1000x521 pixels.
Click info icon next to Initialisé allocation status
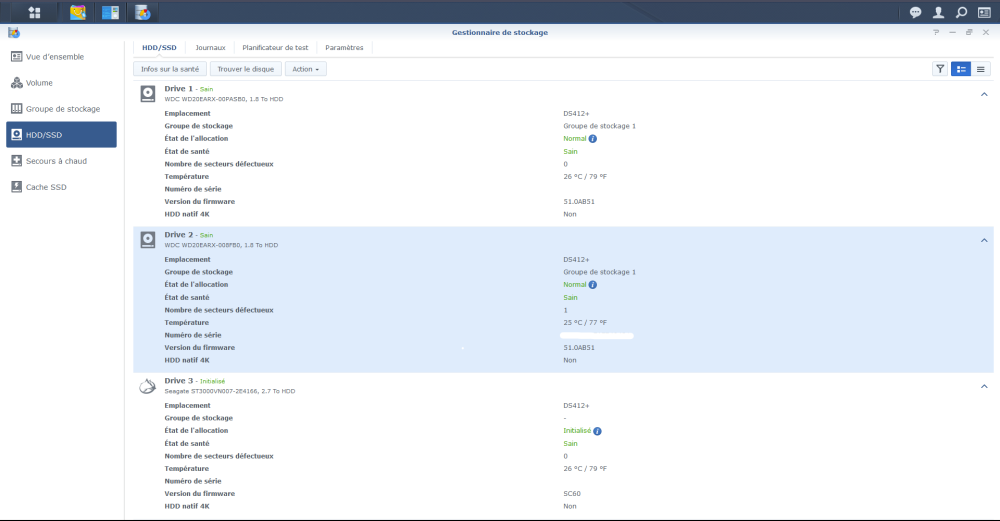coord(597,431)
